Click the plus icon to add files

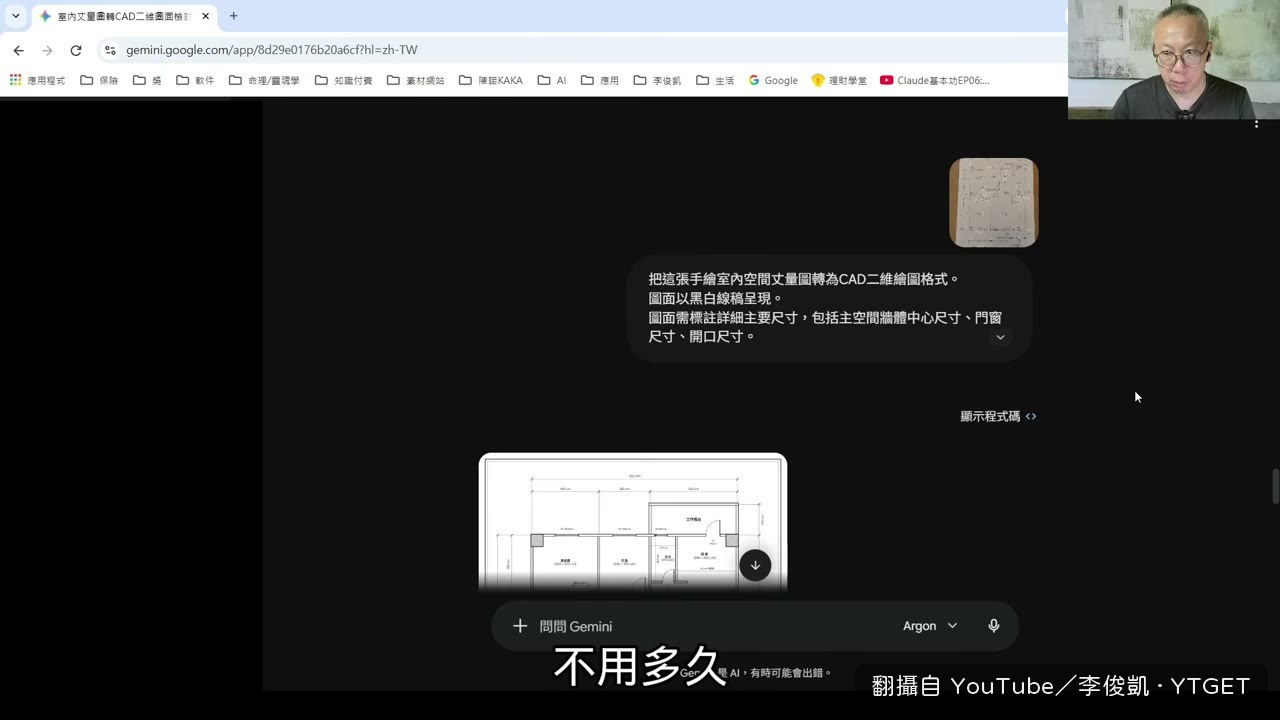click(520, 626)
